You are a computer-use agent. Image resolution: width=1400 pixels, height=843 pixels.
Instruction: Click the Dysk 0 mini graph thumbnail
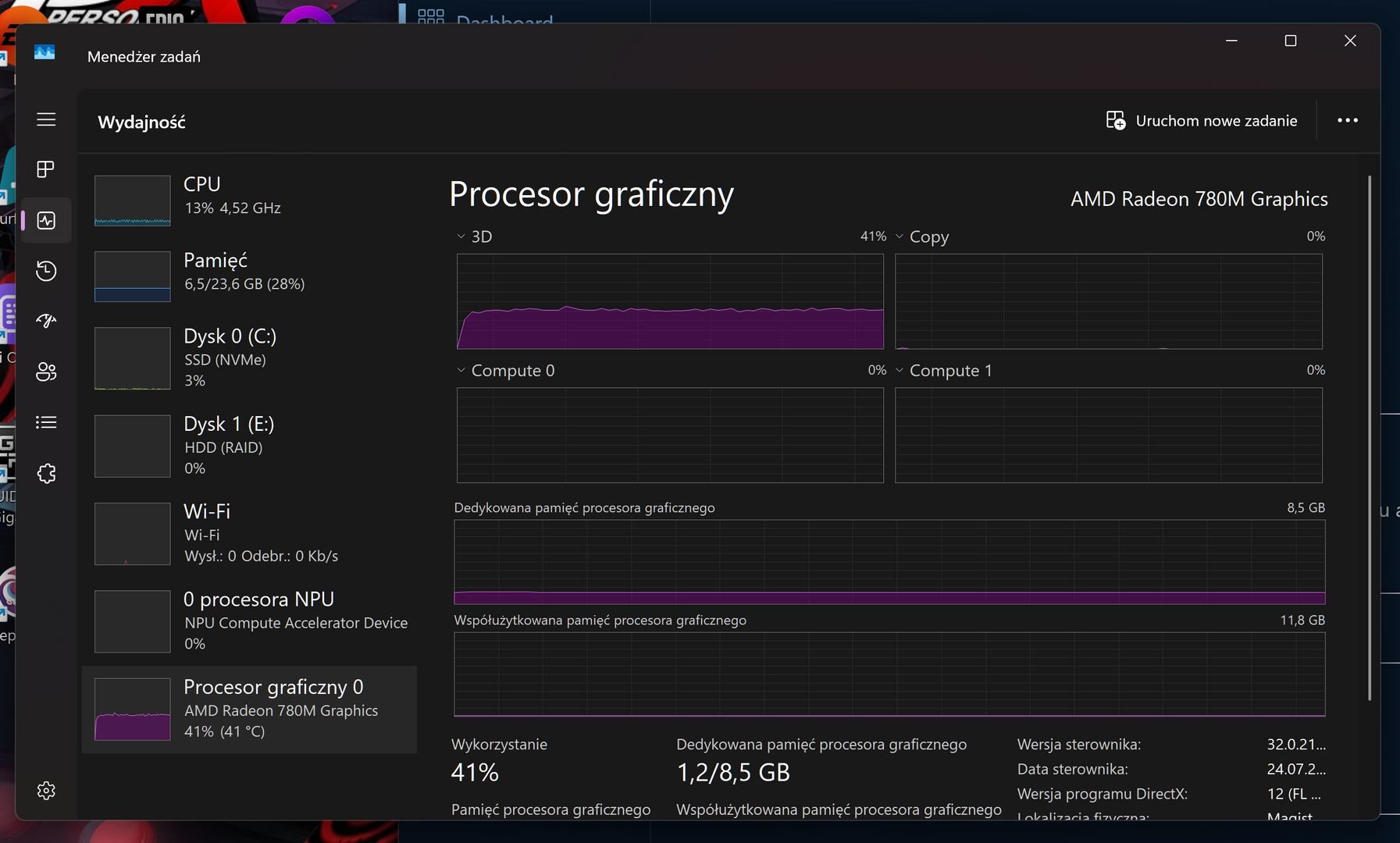pyautogui.click(x=133, y=358)
